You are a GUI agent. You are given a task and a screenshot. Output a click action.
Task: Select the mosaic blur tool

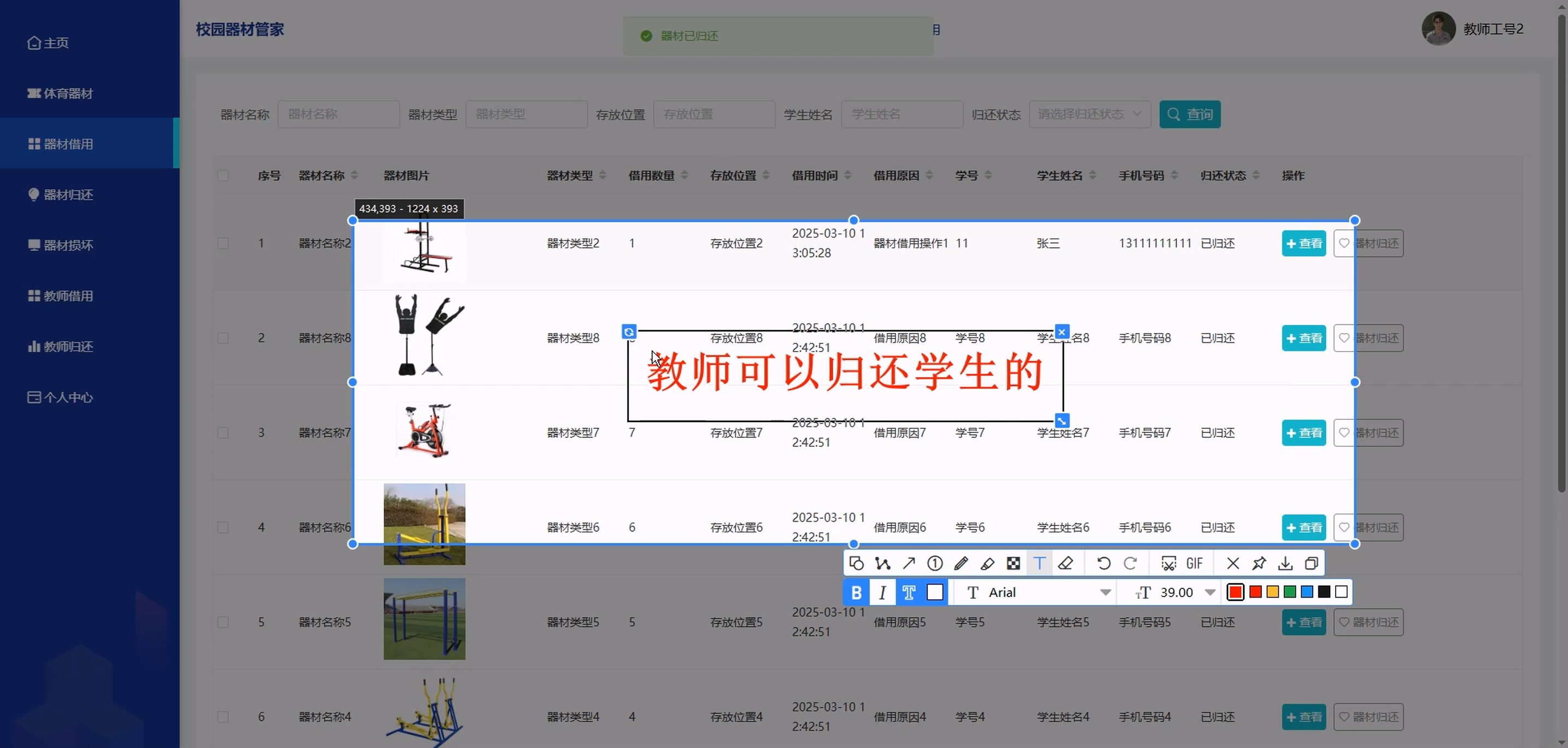[1014, 563]
